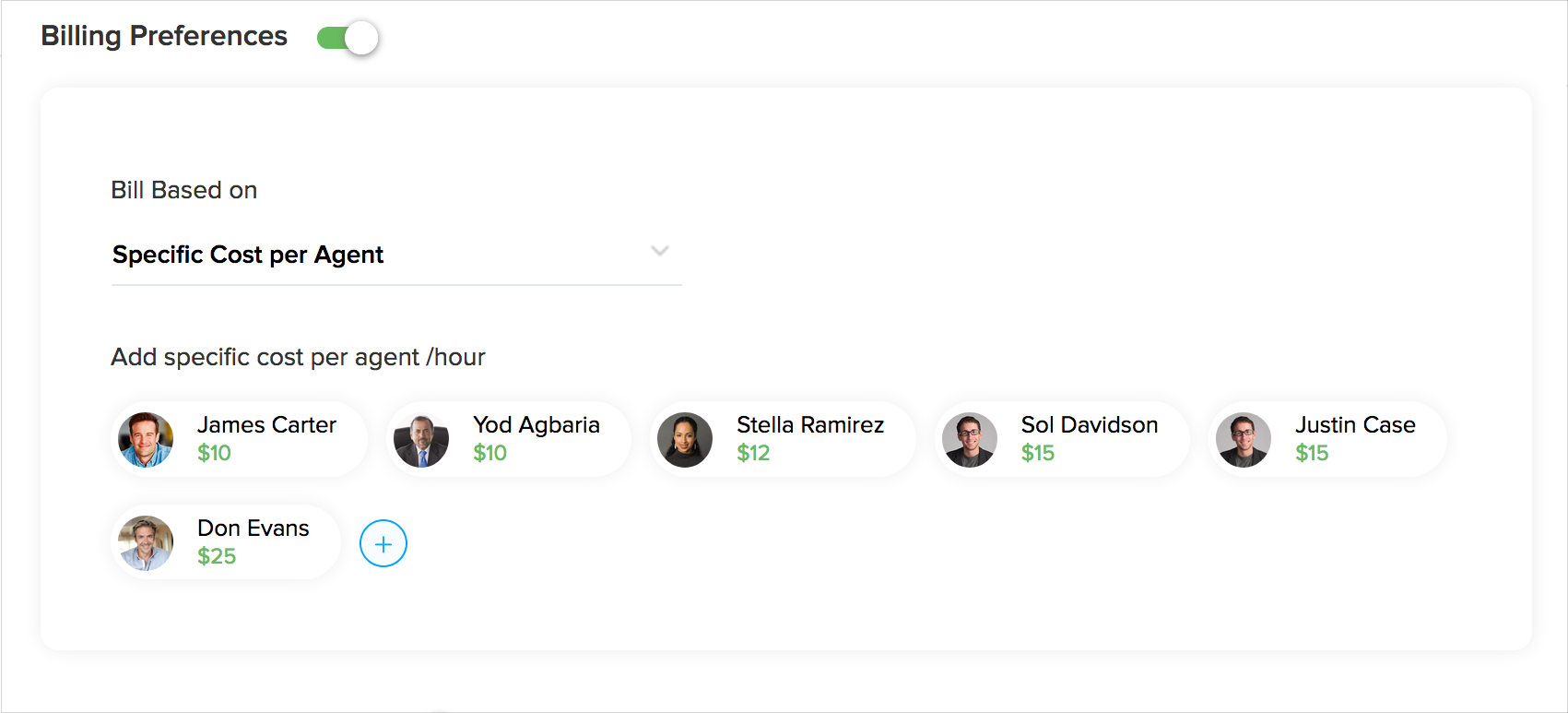1568x713 pixels.
Task: Select the Justin Case name label
Action: coord(1355,425)
